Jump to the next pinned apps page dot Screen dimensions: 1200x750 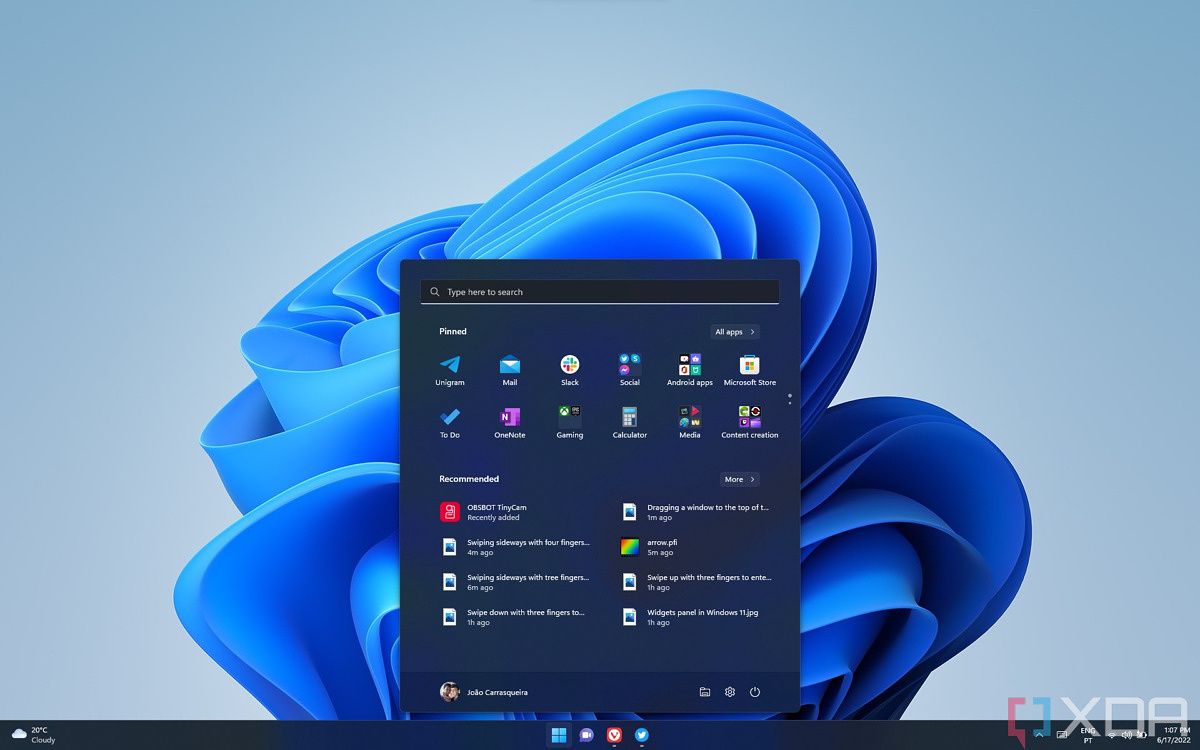(x=790, y=402)
